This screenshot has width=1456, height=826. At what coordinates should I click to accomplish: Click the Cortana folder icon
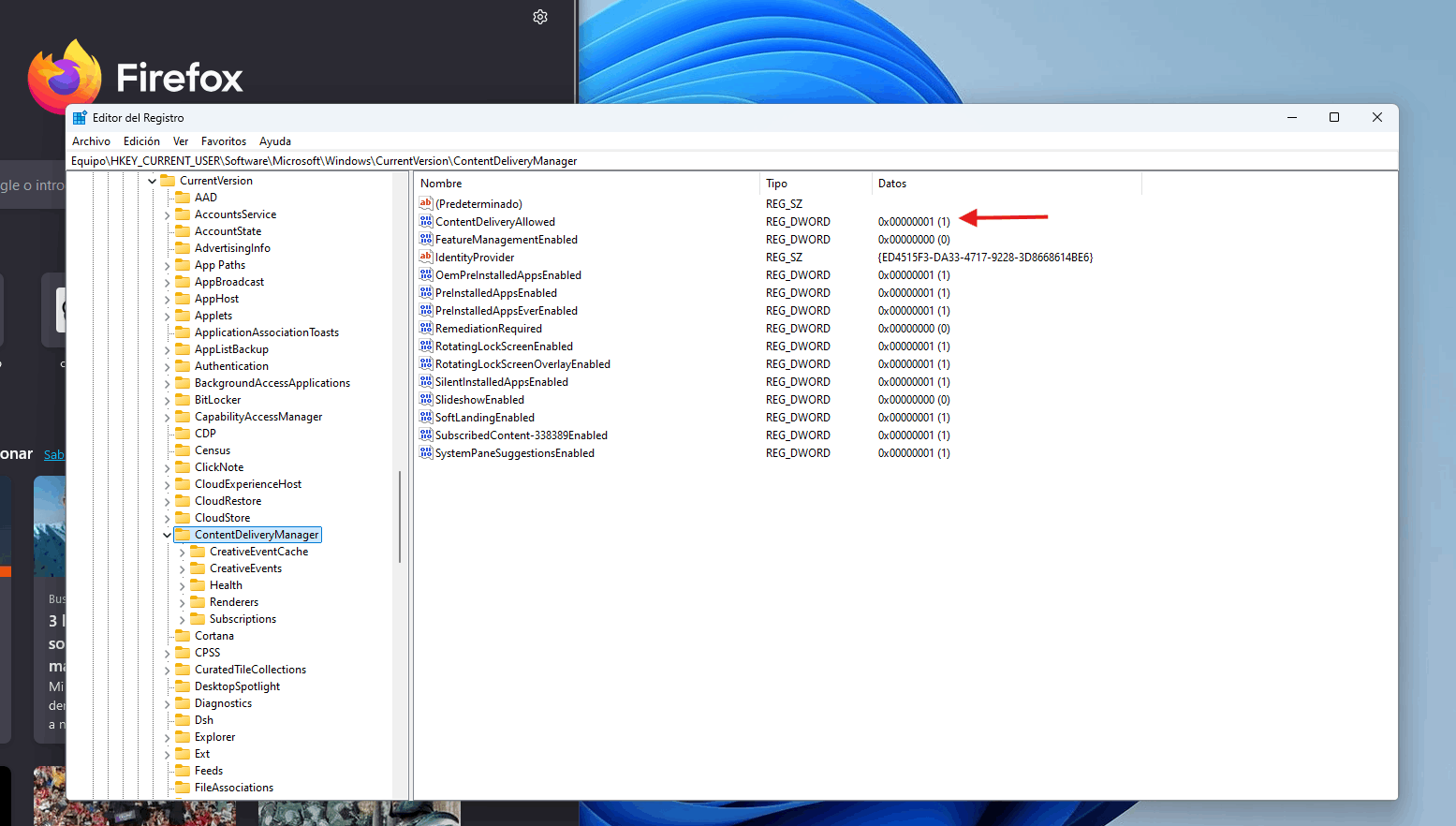coord(183,636)
